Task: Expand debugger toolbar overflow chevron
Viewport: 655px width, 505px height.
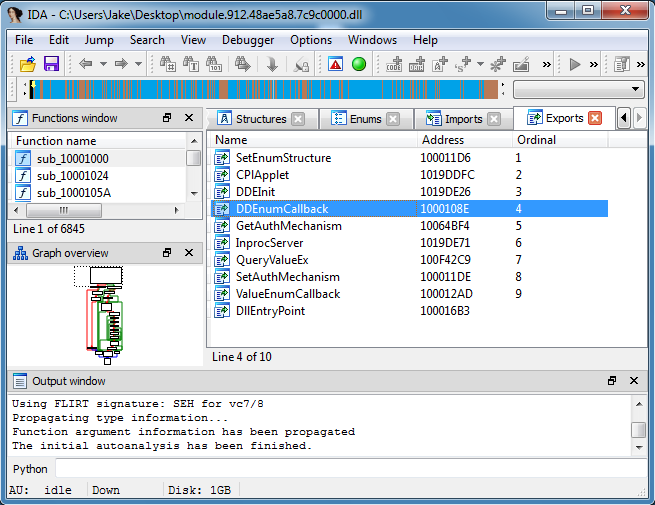Action: pos(594,64)
